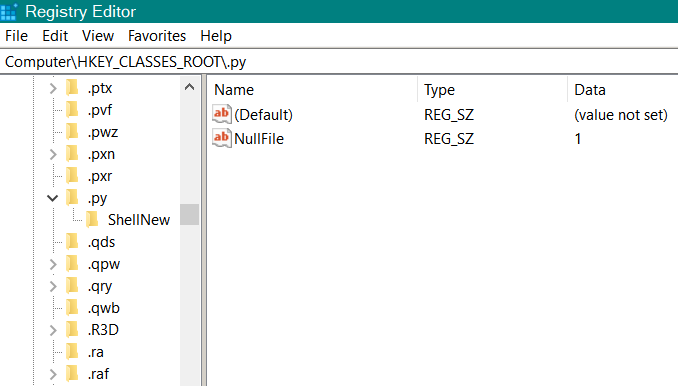678x386 pixels.
Task: Select the NullFile value name
Action: click(259, 139)
